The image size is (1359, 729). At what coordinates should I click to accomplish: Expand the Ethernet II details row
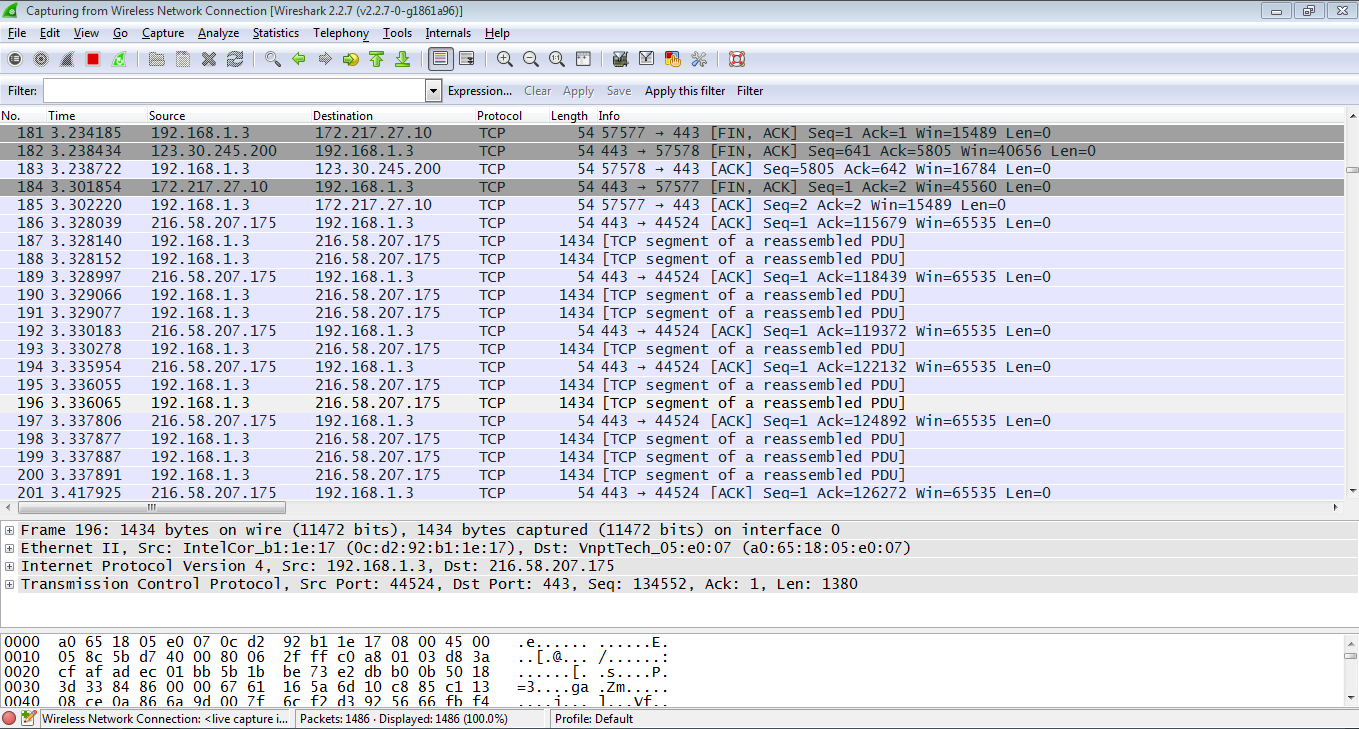tap(9, 548)
